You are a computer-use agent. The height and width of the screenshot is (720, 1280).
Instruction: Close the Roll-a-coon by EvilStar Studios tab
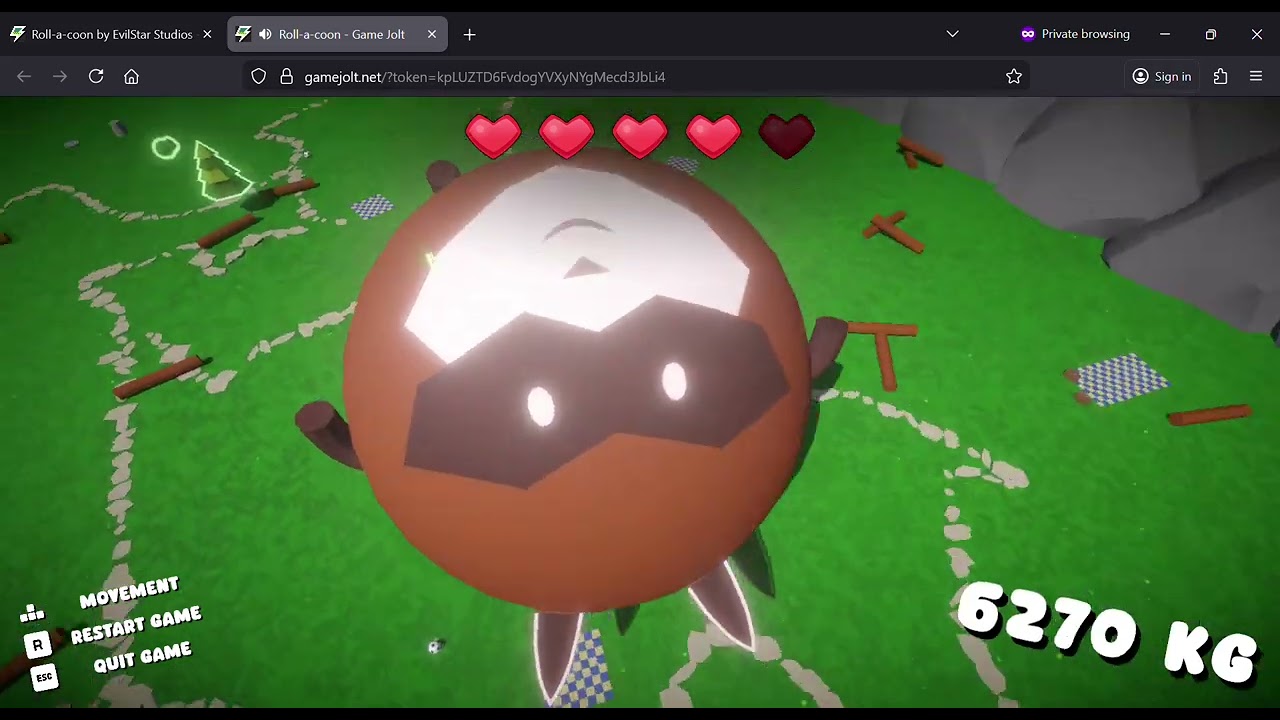(x=207, y=34)
